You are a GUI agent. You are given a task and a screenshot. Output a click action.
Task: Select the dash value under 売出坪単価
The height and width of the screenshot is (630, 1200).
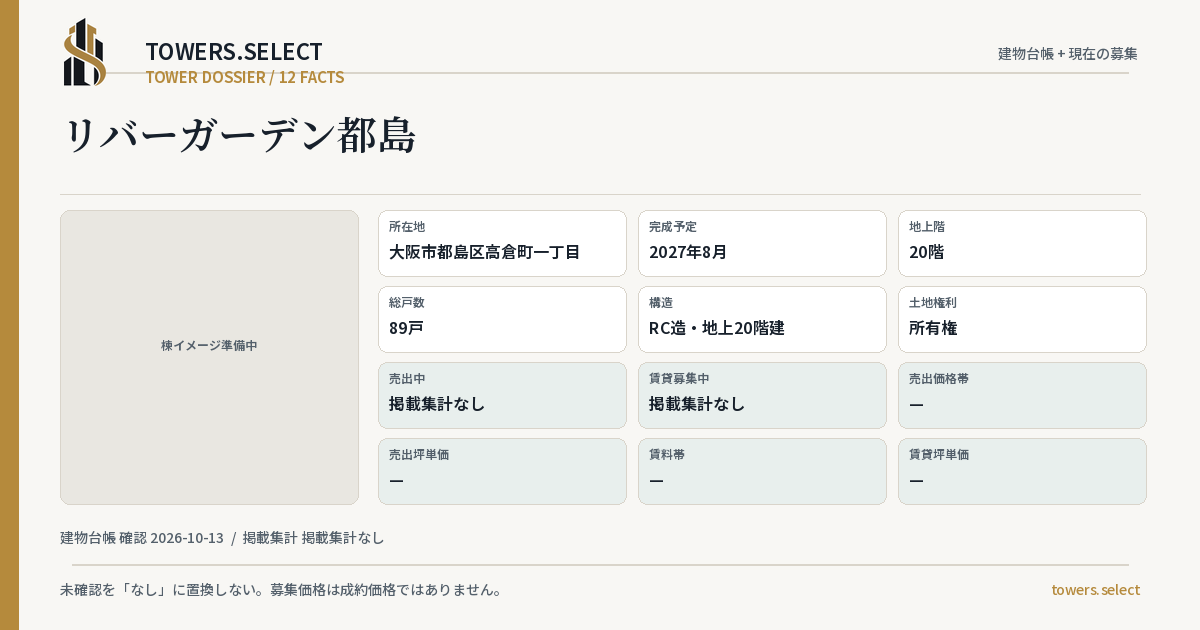(396, 480)
